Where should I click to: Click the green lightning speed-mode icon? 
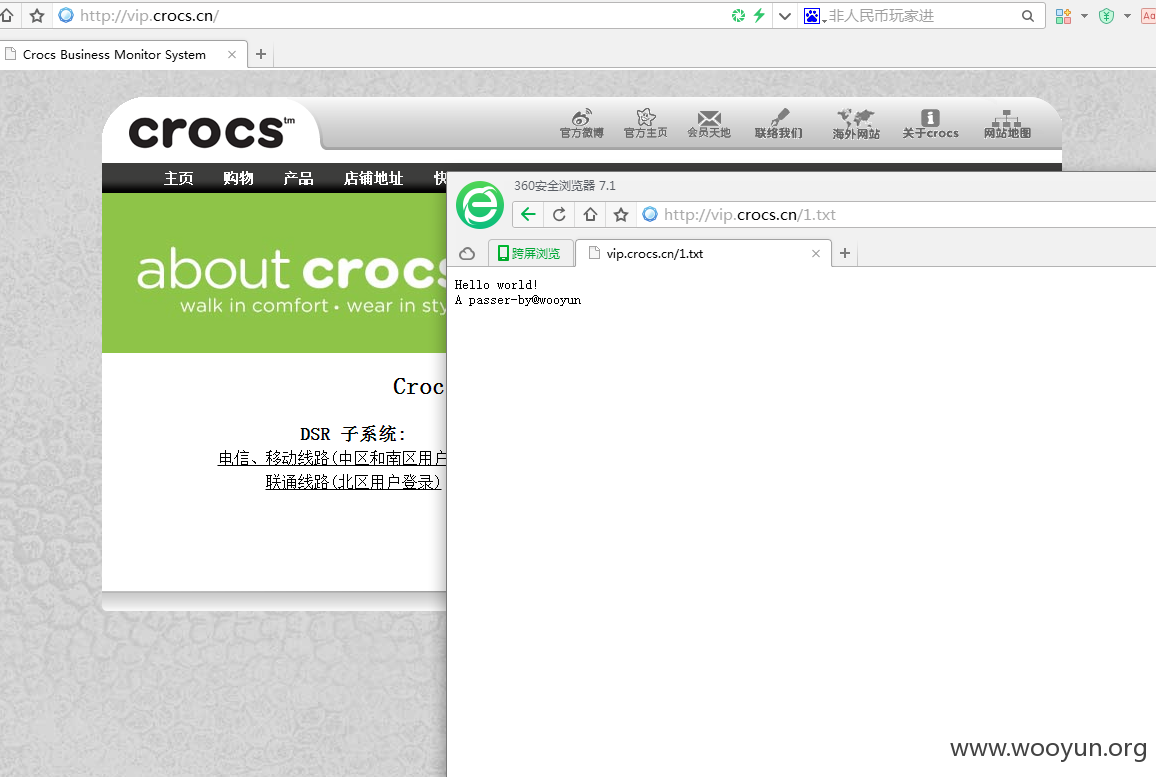(759, 15)
